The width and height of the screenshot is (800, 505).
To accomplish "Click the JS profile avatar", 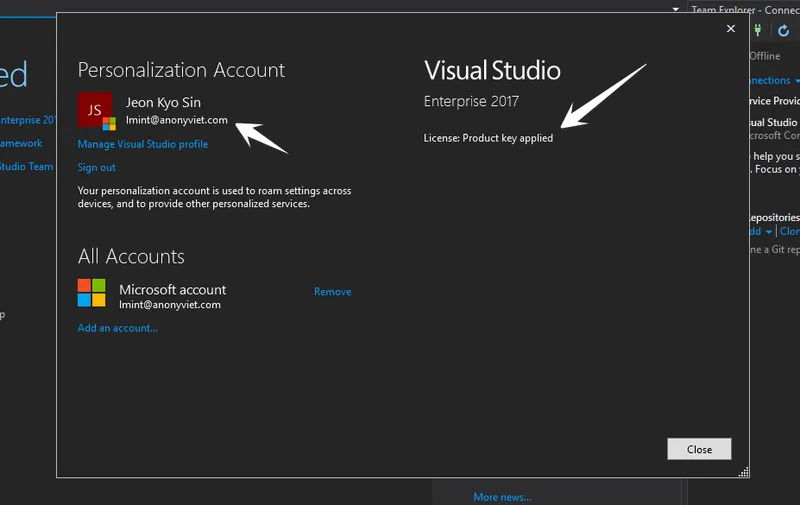I will 96,111.
